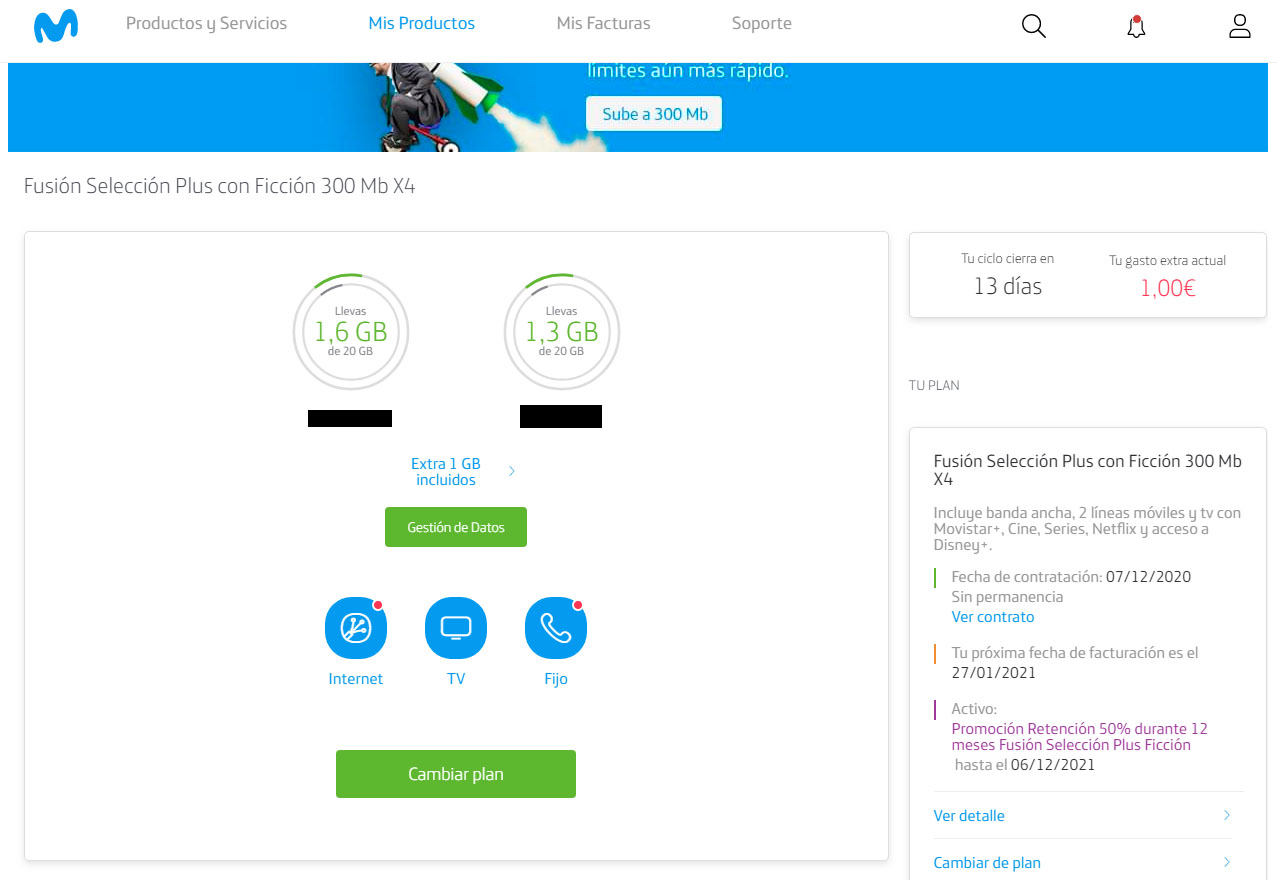Click the Gestión de Datos button
This screenshot has height=880, width=1277.
pyautogui.click(x=456, y=527)
